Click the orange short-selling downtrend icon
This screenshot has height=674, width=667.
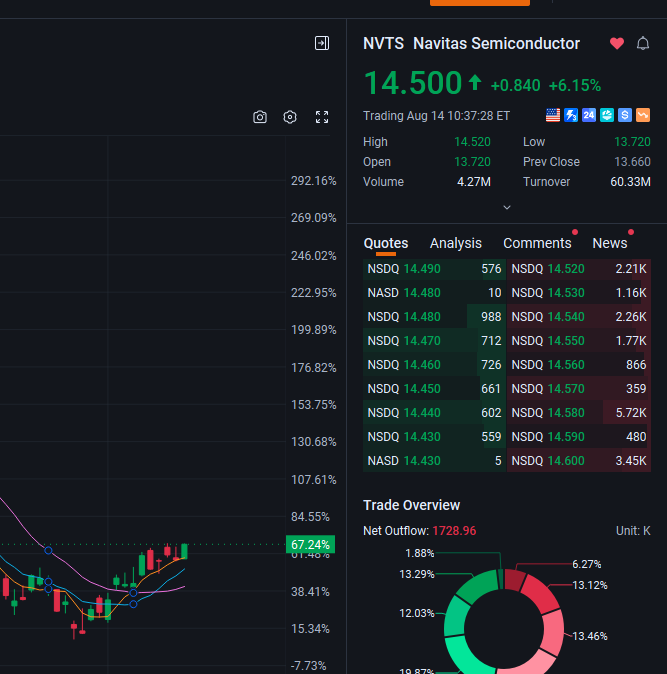pyautogui.click(x=643, y=115)
